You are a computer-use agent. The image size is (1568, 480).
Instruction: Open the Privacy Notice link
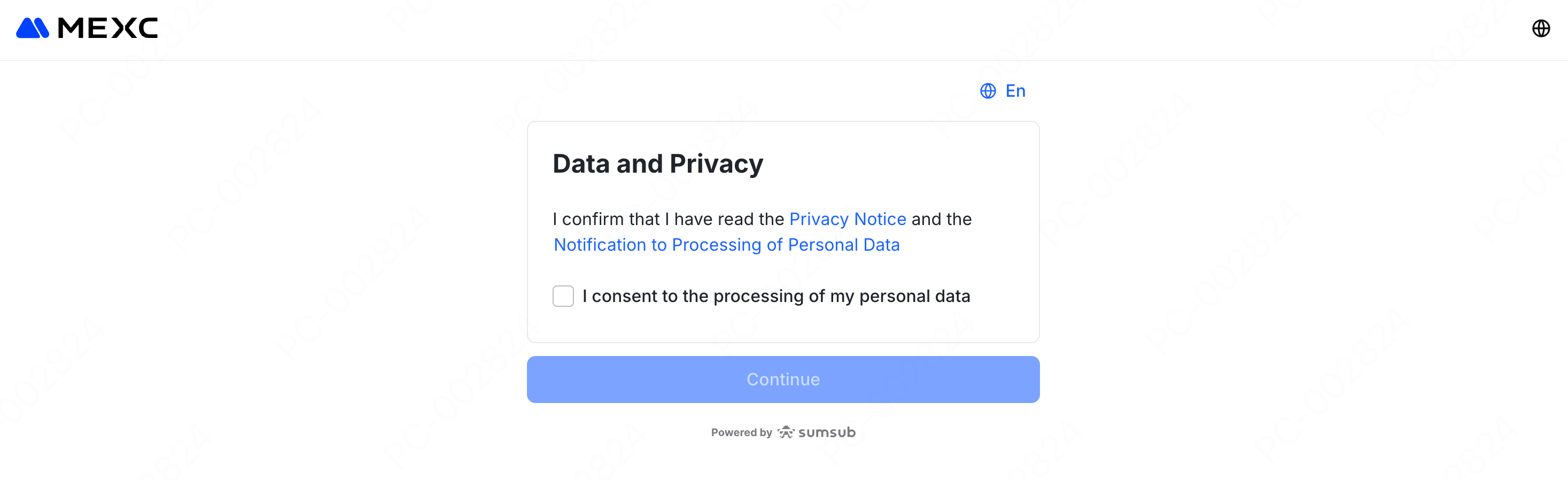847,219
